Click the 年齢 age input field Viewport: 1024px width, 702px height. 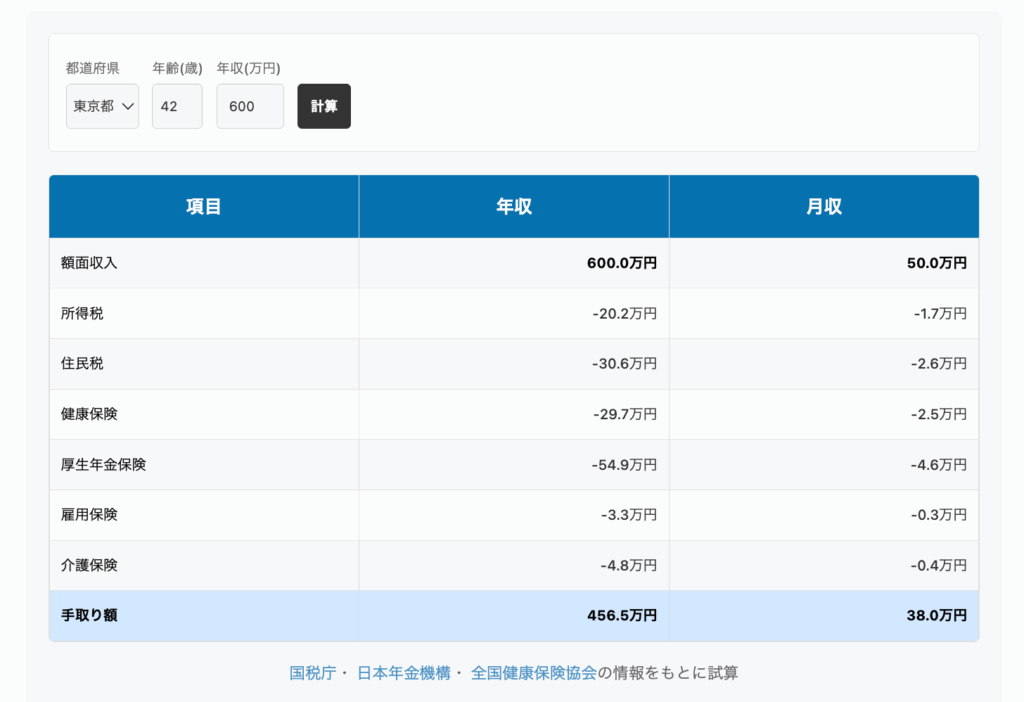177,106
